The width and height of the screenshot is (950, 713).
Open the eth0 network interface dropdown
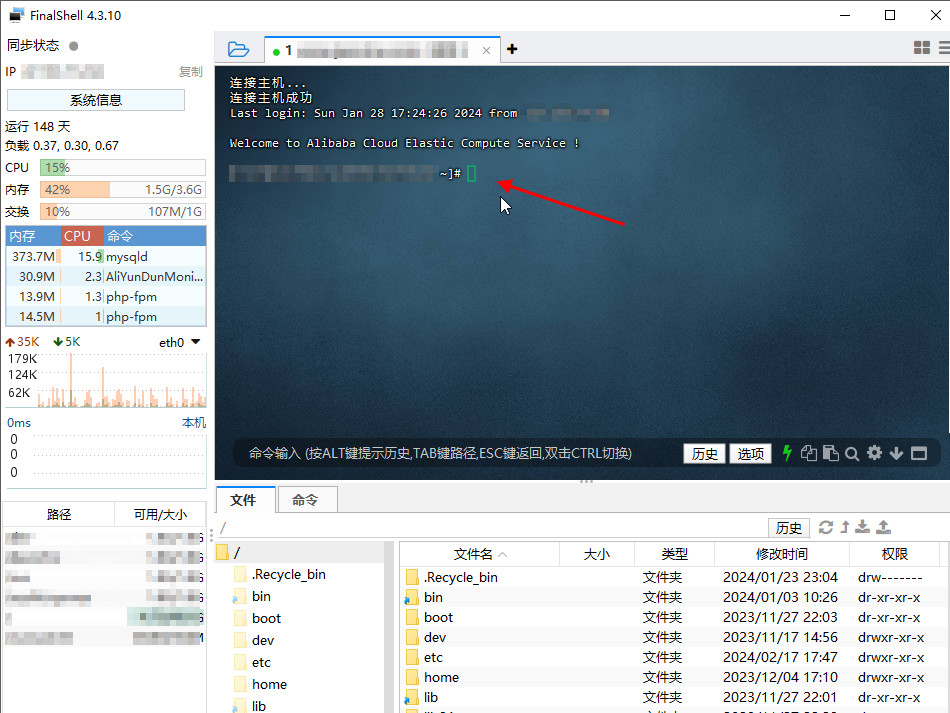(195, 342)
